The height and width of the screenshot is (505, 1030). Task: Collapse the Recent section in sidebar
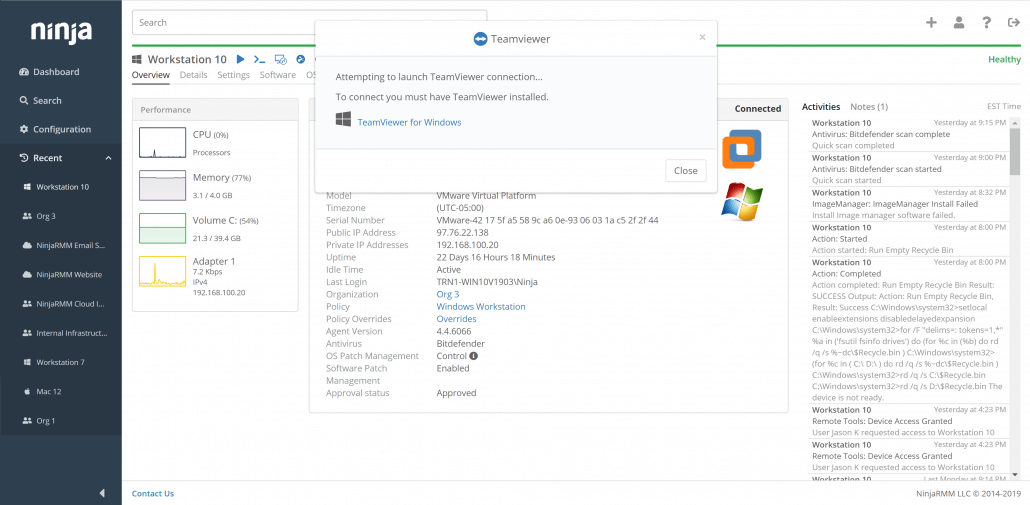(108, 158)
